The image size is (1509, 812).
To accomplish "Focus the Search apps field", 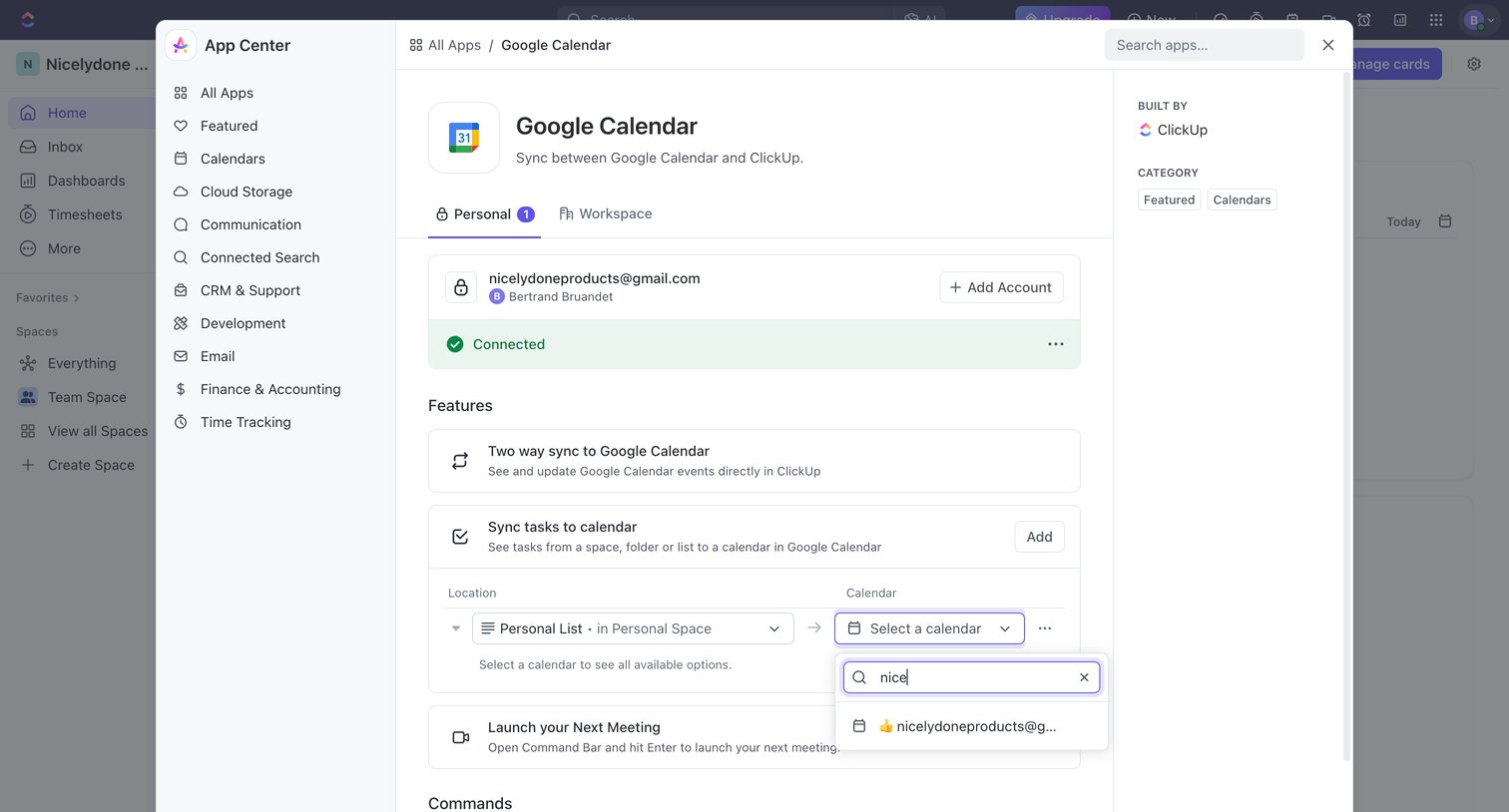I will [x=1204, y=45].
